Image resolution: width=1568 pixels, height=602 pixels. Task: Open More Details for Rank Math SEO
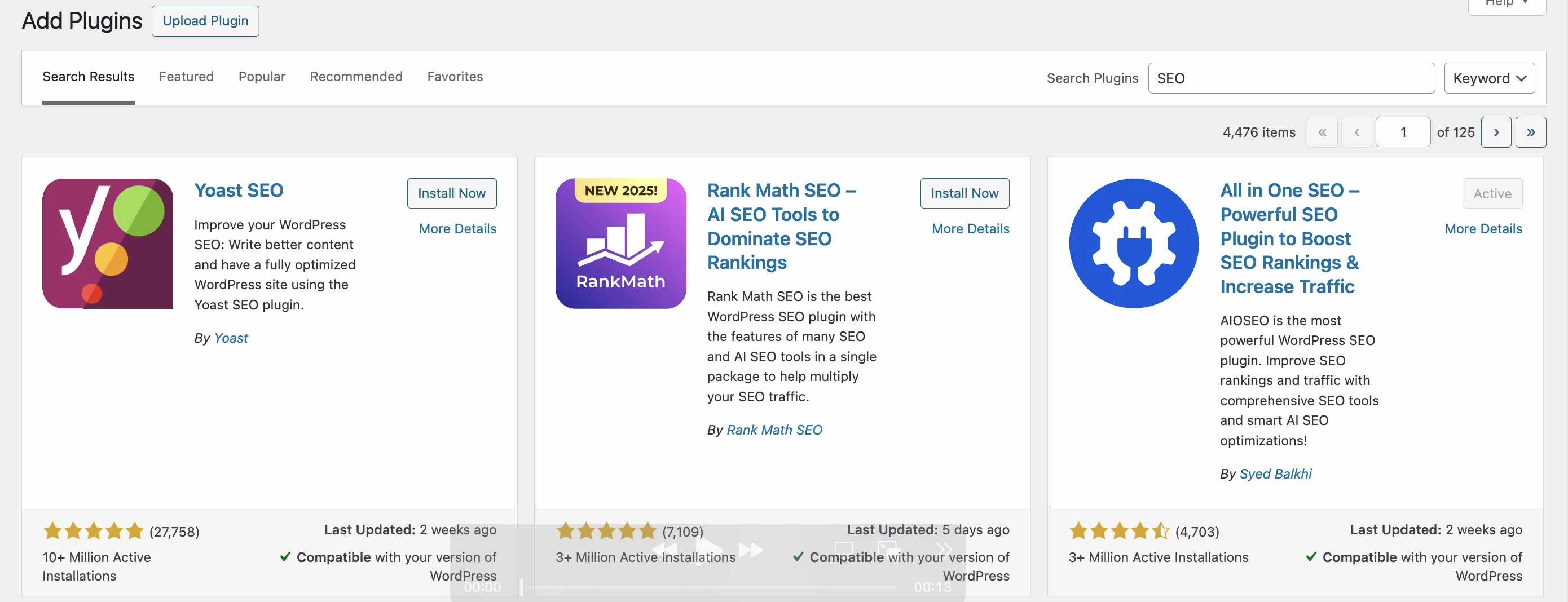point(970,229)
